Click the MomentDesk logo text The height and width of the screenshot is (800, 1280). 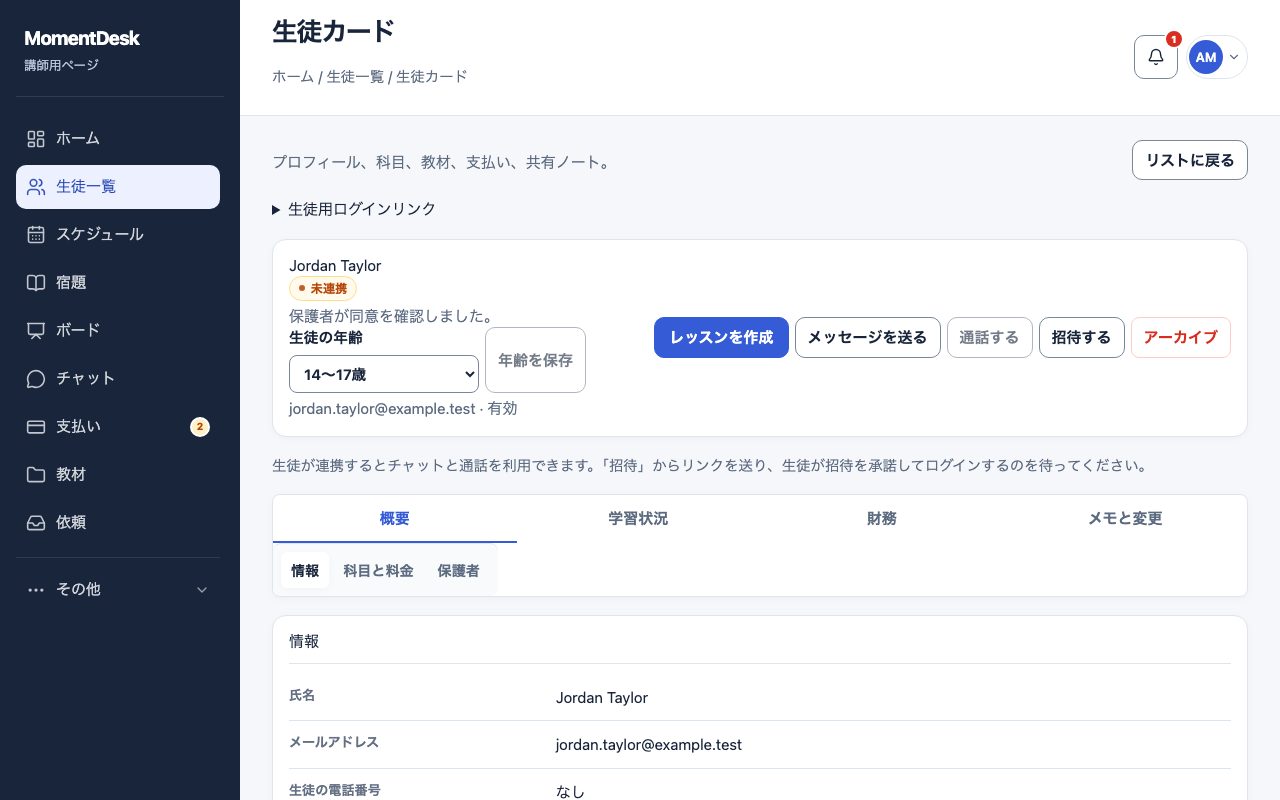(x=82, y=39)
